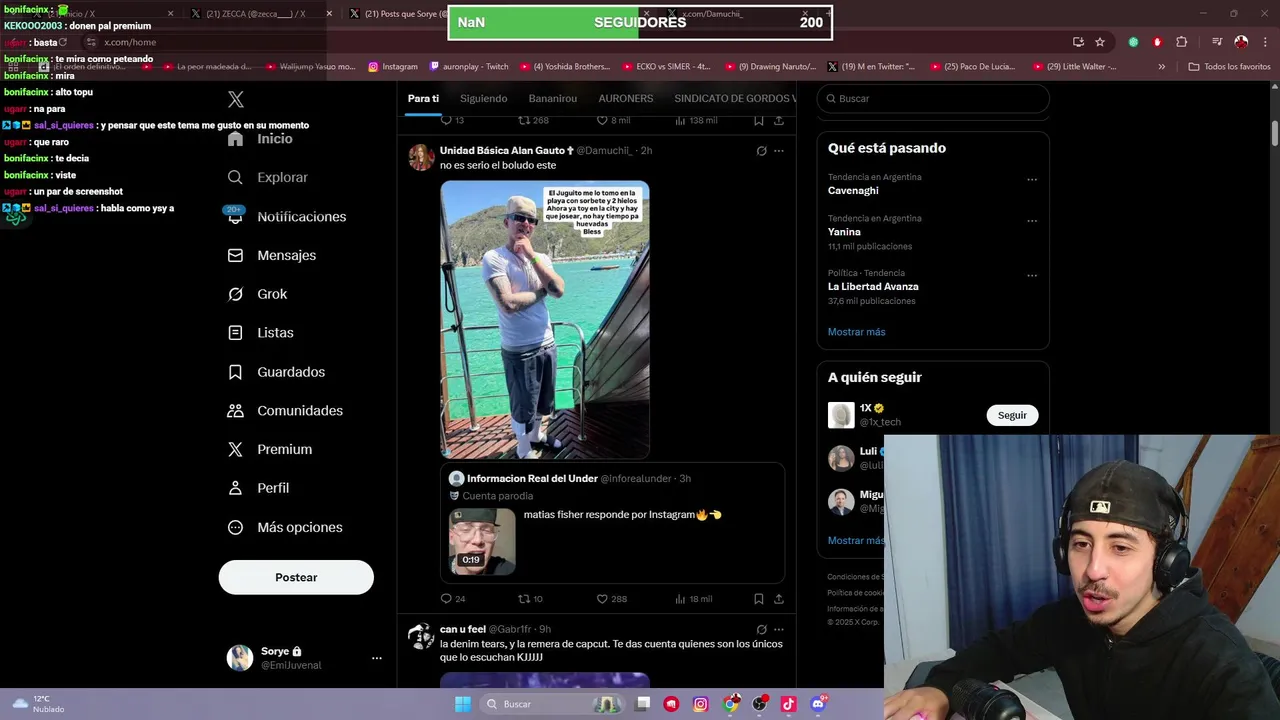Like the Damuchii_ post with 288 likes
The height and width of the screenshot is (720, 1280).
pyautogui.click(x=611, y=599)
